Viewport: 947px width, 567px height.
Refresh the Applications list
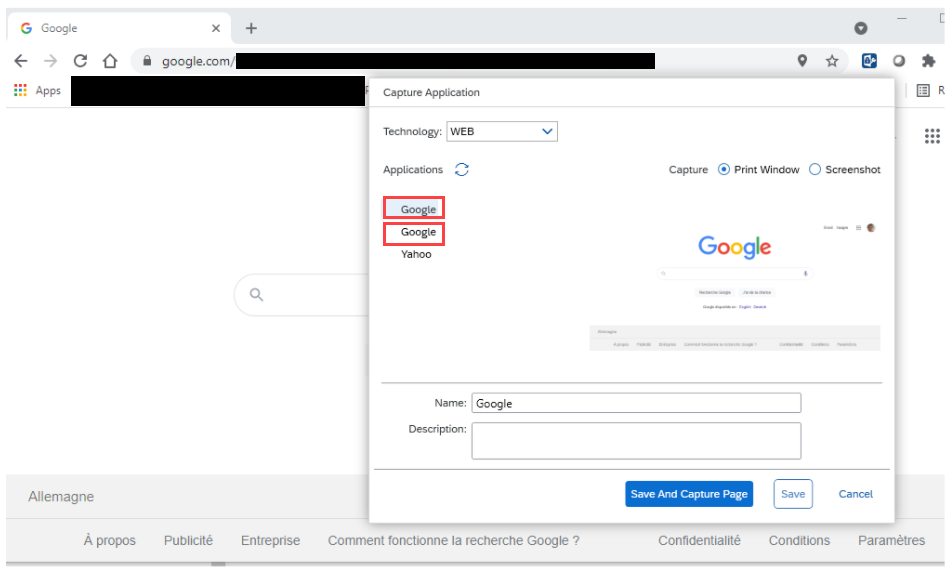(462, 170)
